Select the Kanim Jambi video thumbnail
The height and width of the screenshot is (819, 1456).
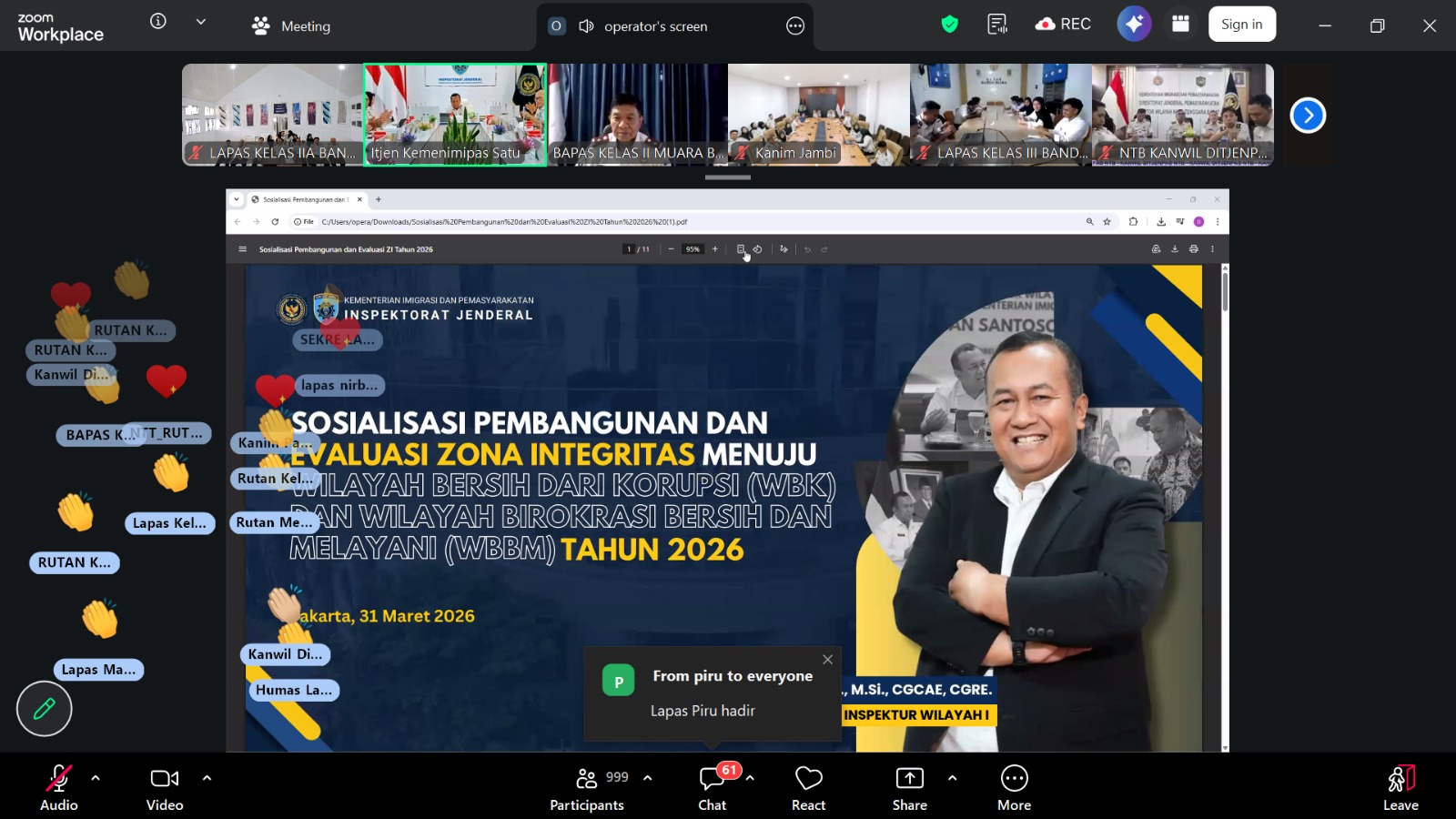[819, 115]
